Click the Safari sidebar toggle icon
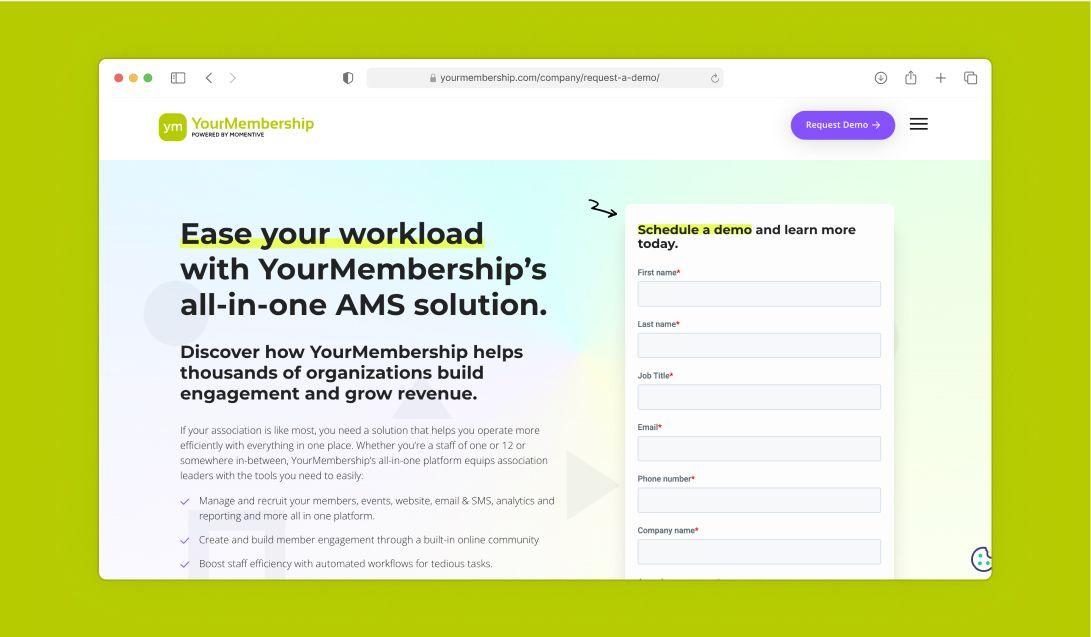The height and width of the screenshot is (637, 1091). (x=178, y=78)
